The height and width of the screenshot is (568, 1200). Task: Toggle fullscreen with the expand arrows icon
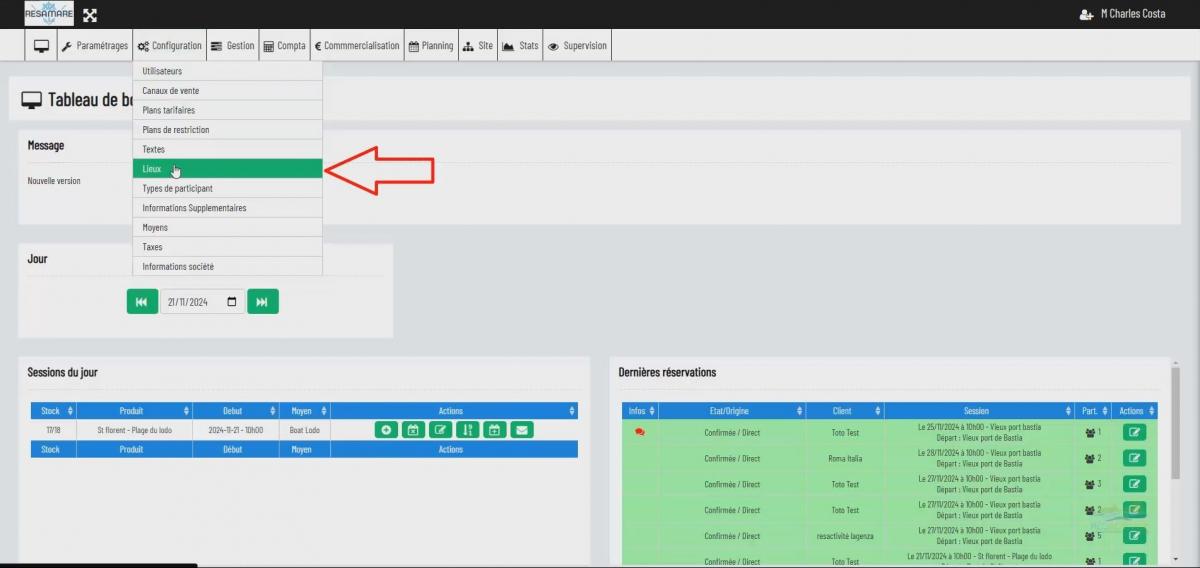pos(90,15)
